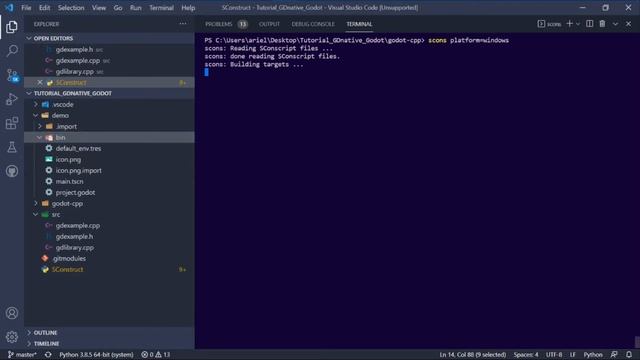Open the new terminal launch profile dropdown
Image resolution: width=640 pixels, height=360 pixels.
578,24
